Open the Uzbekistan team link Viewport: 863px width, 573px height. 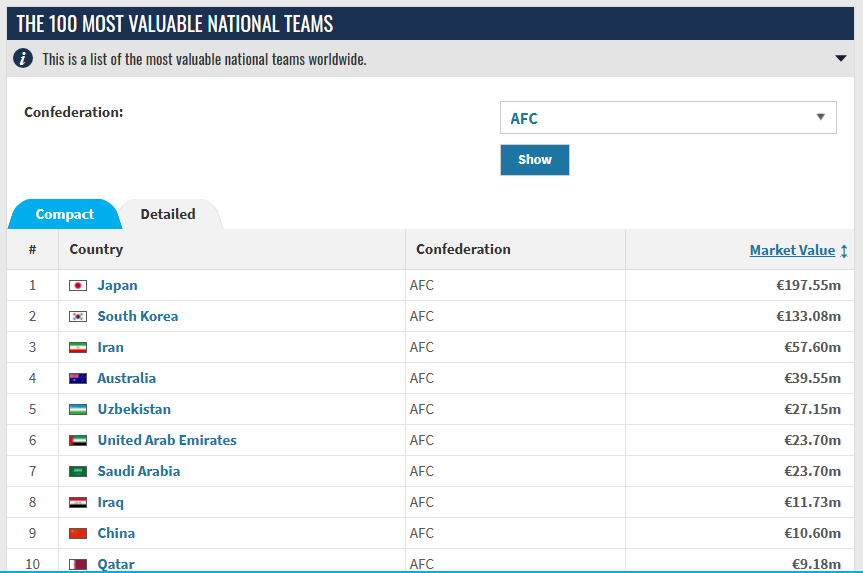(134, 409)
